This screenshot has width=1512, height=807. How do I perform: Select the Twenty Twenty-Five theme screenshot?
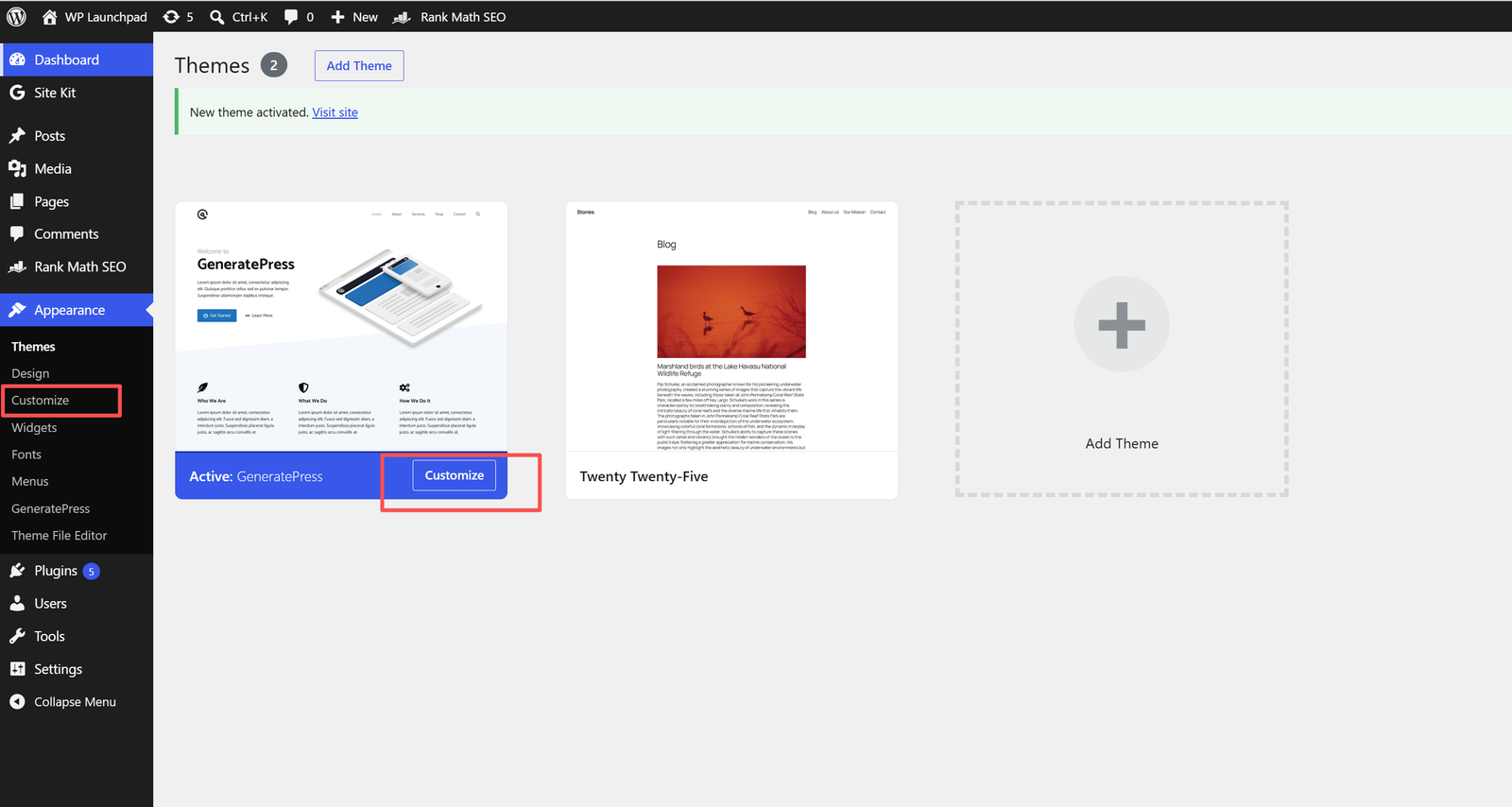point(731,326)
